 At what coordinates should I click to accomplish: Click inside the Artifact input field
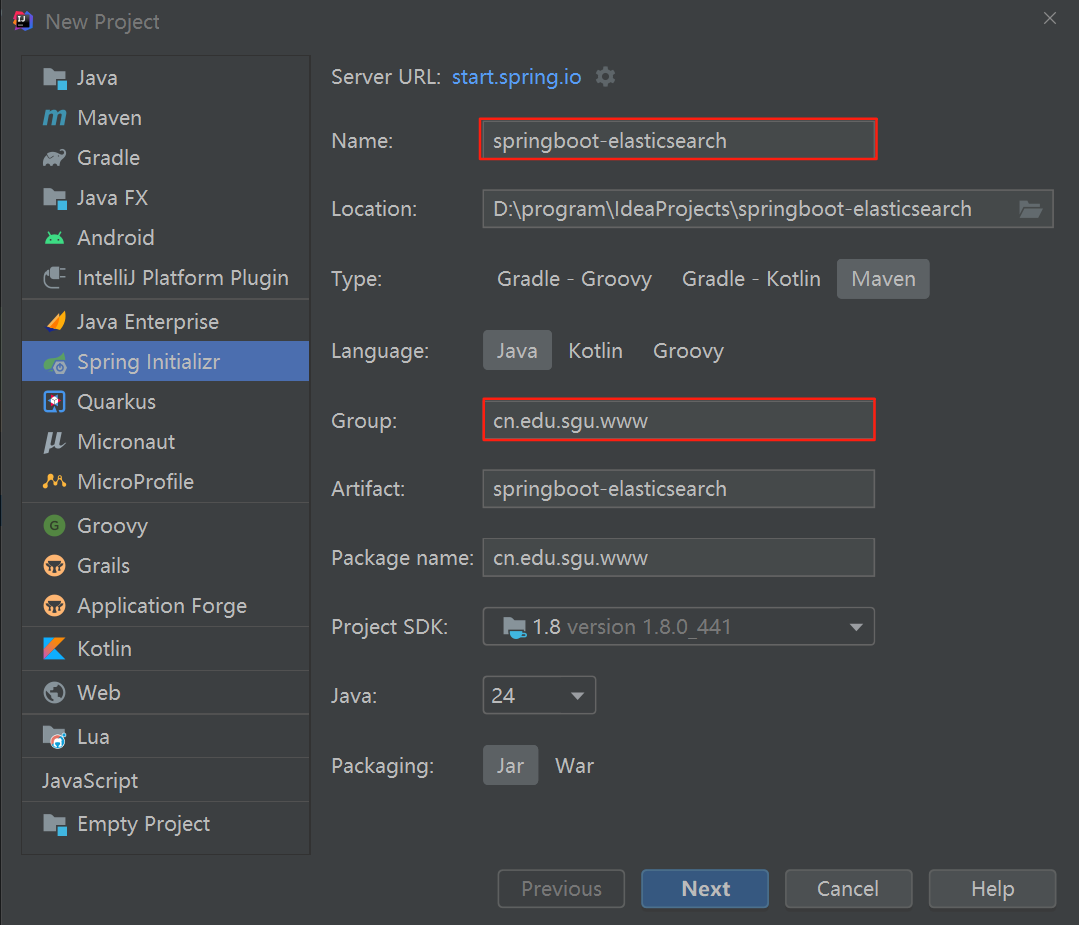pos(678,489)
